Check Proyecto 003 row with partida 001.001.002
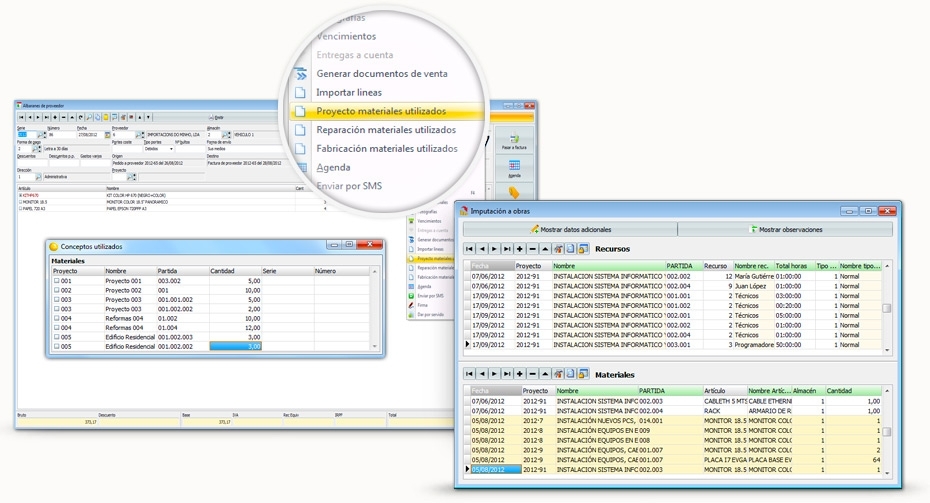 coord(57,300)
